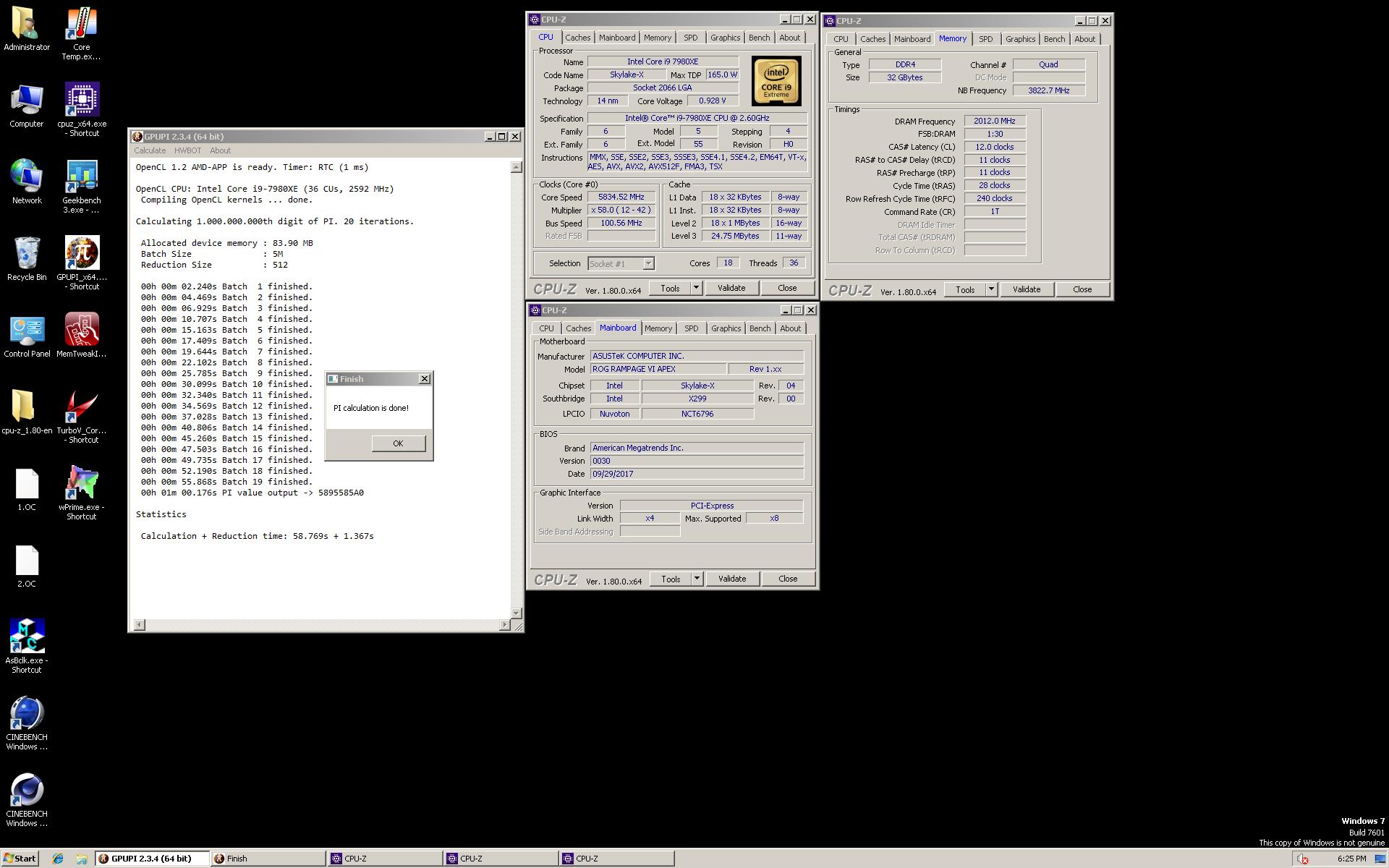
Task: Select the Geekbench 3 shortcut icon
Action: 81,177
